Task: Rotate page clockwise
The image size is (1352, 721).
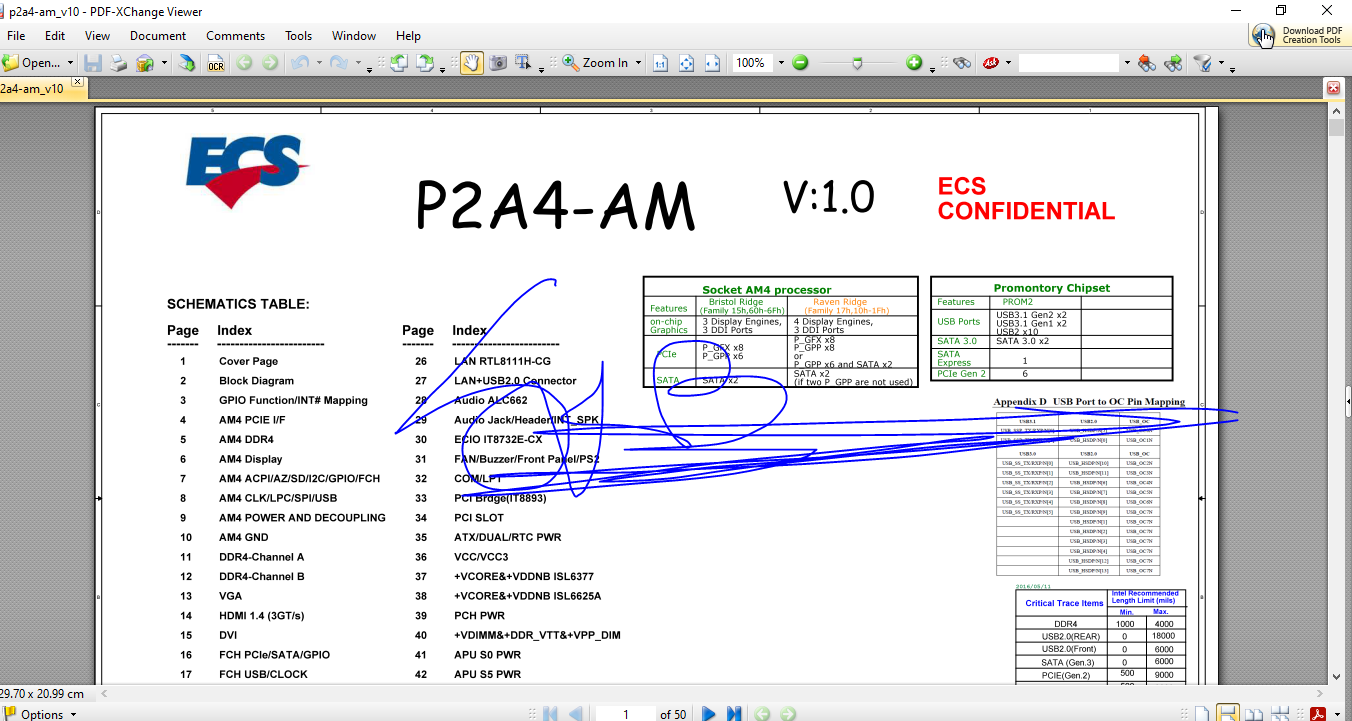Action: point(425,63)
